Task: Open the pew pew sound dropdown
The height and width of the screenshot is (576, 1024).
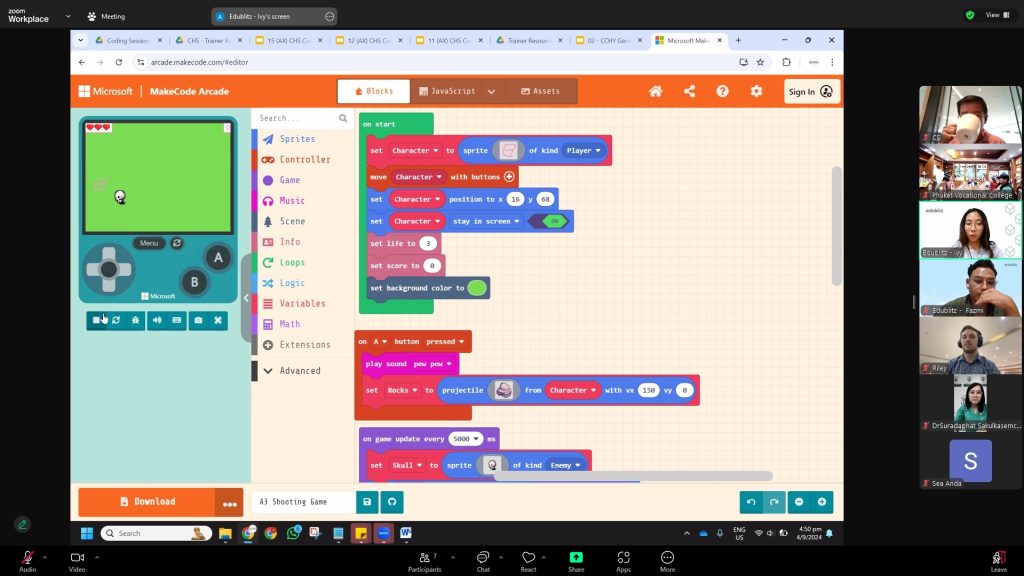Action: tap(432, 364)
